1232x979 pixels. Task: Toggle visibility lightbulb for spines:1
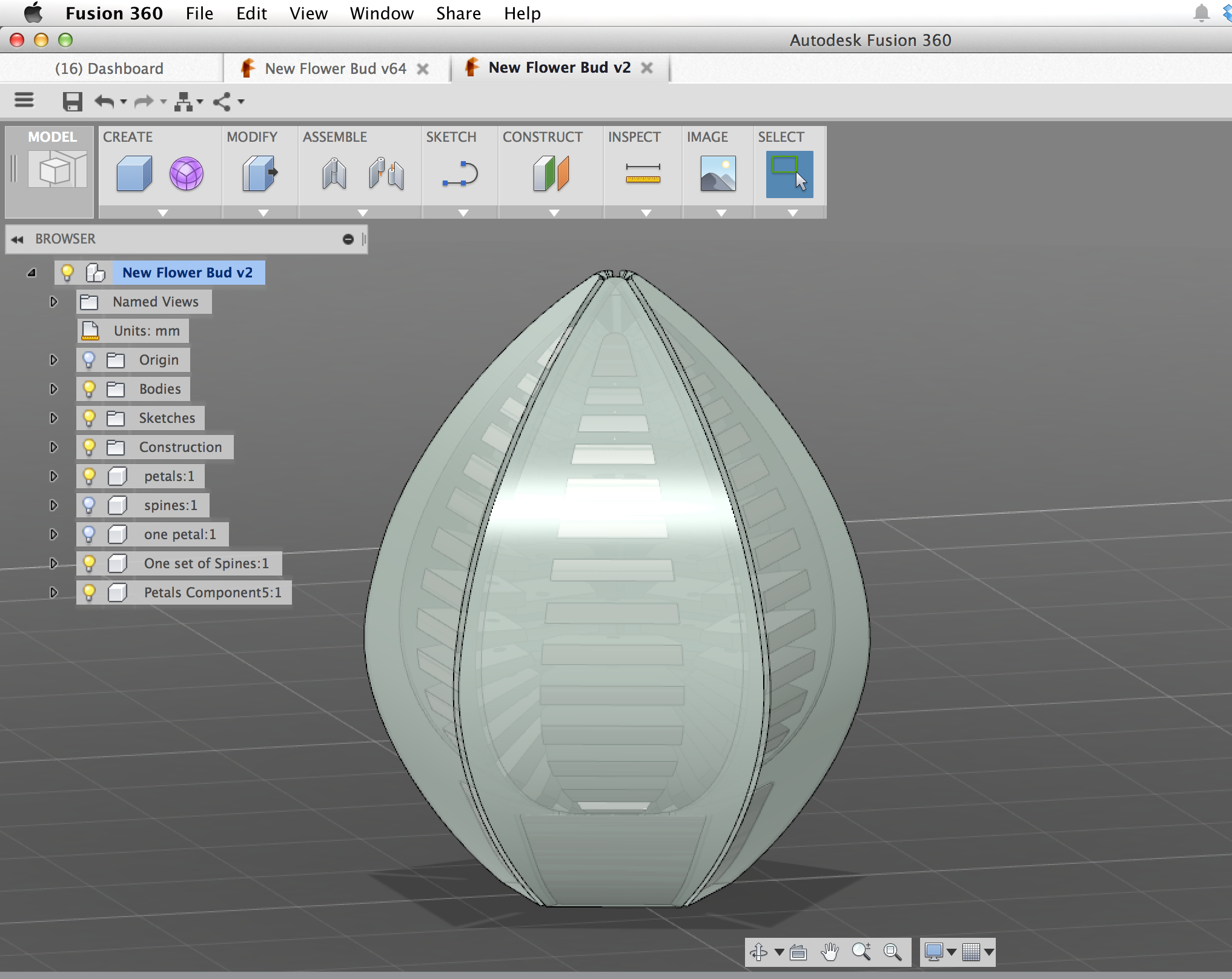point(89,505)
